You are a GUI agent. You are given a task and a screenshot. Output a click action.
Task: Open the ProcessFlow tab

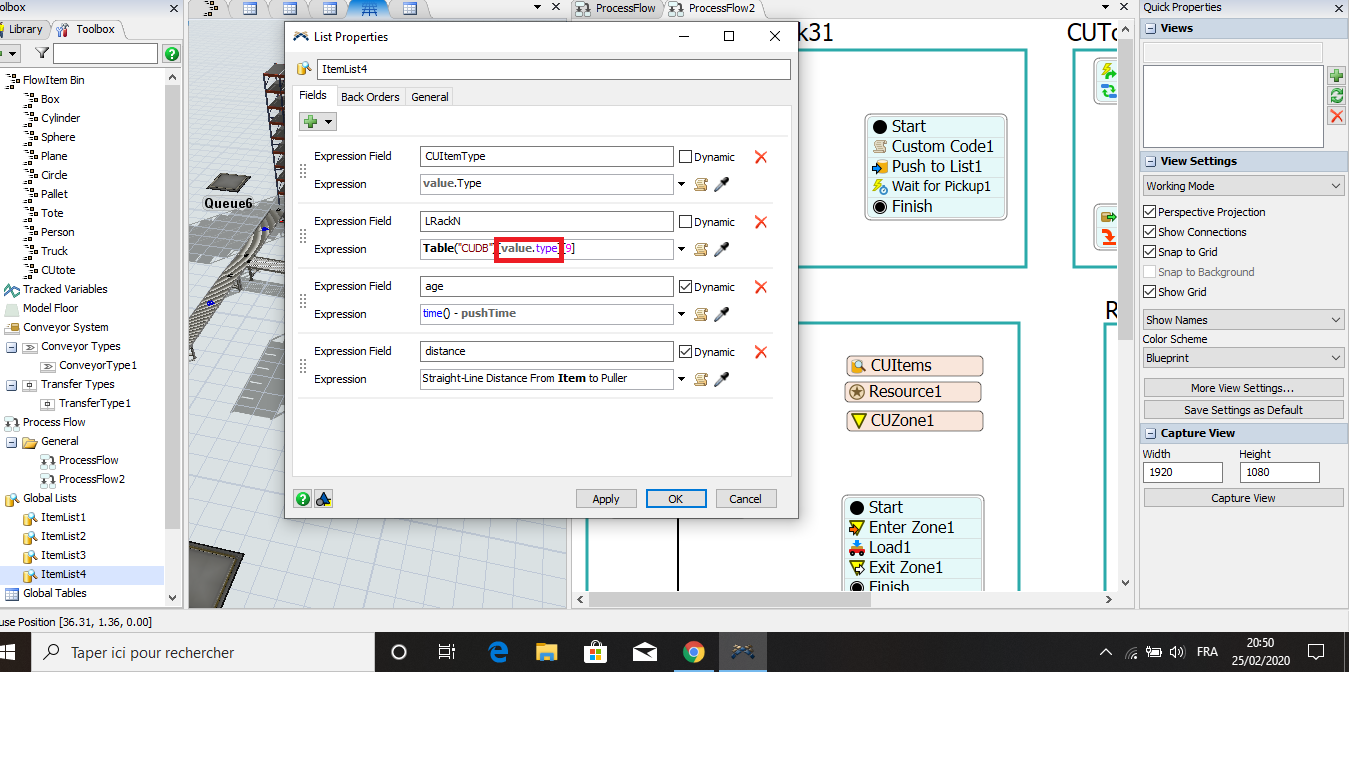point(617,8)
